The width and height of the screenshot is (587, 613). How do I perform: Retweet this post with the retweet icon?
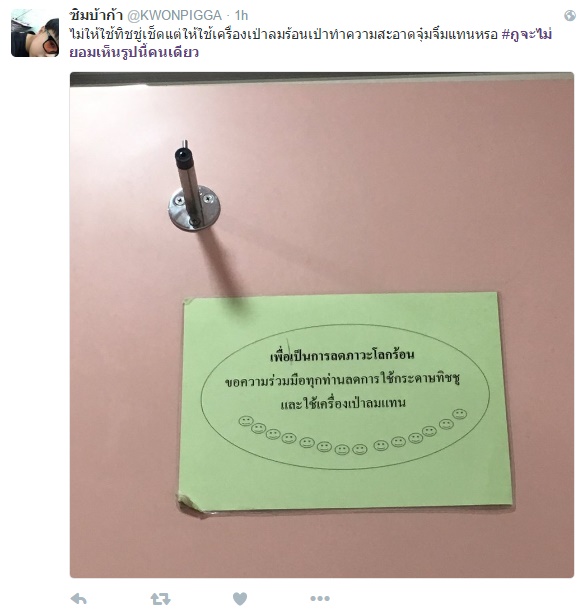pos(160,599)
